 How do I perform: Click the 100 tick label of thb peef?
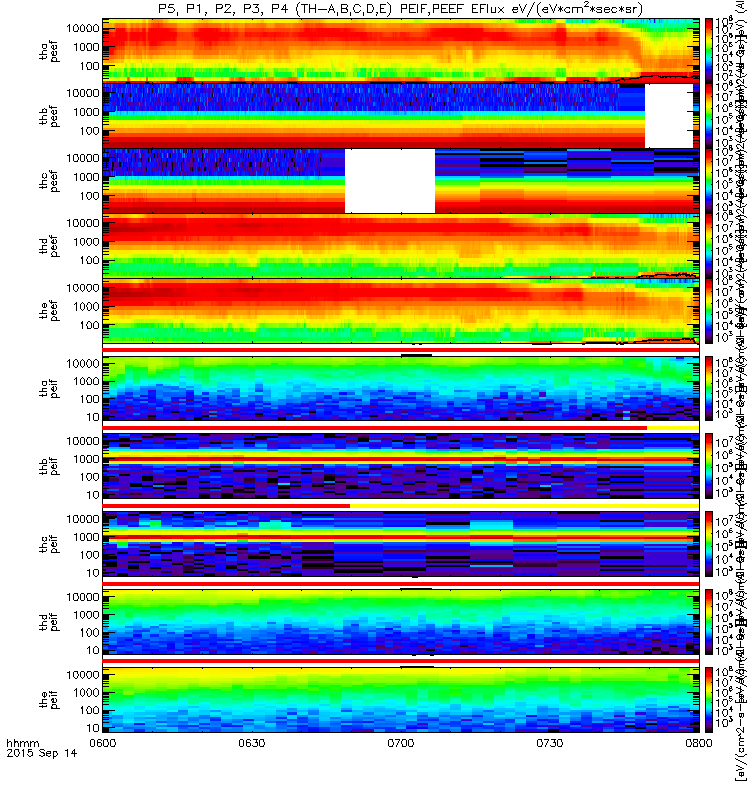click(x=89, y=131)
